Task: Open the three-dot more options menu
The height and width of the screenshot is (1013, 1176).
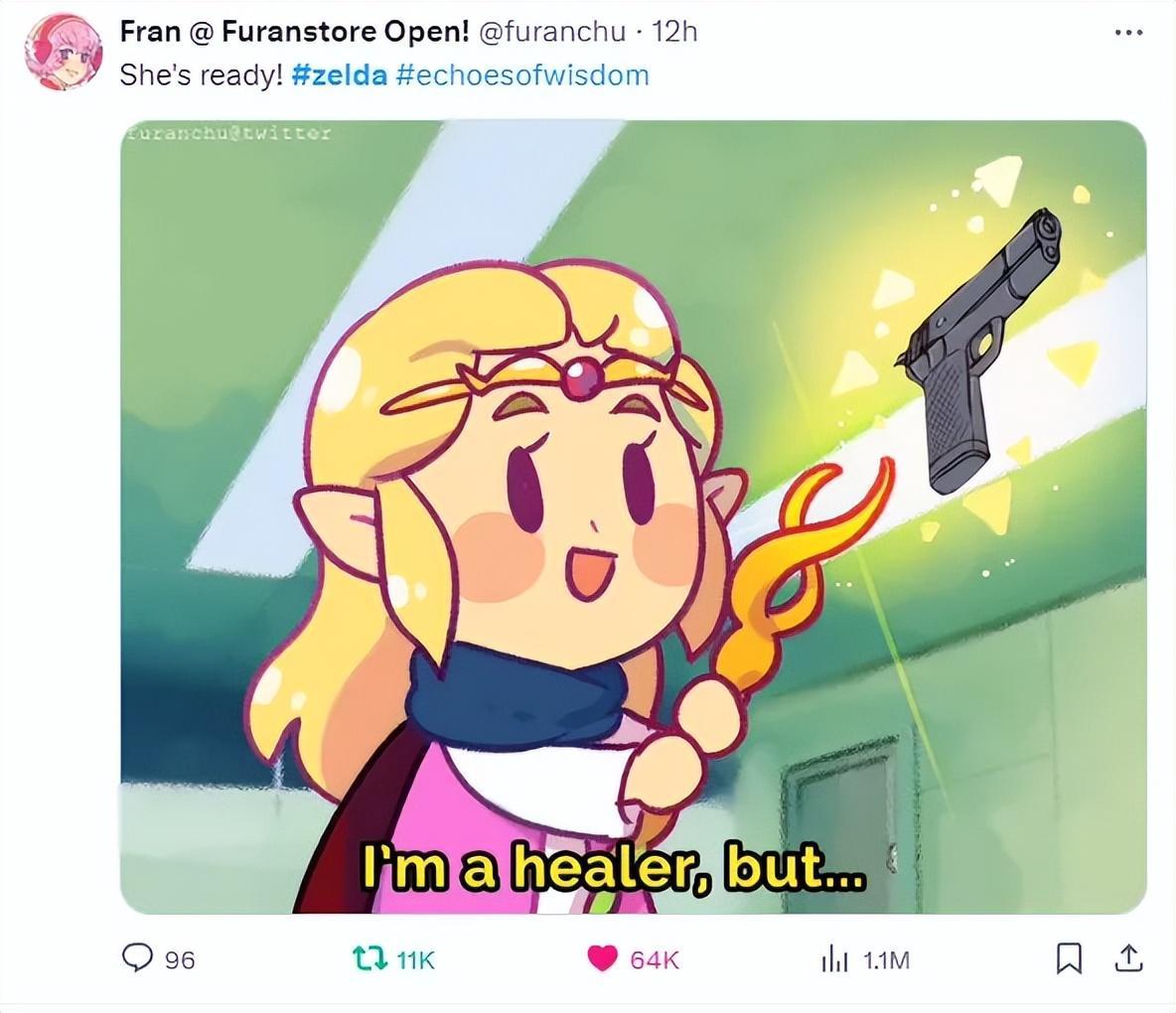Action: [1128, 32]
